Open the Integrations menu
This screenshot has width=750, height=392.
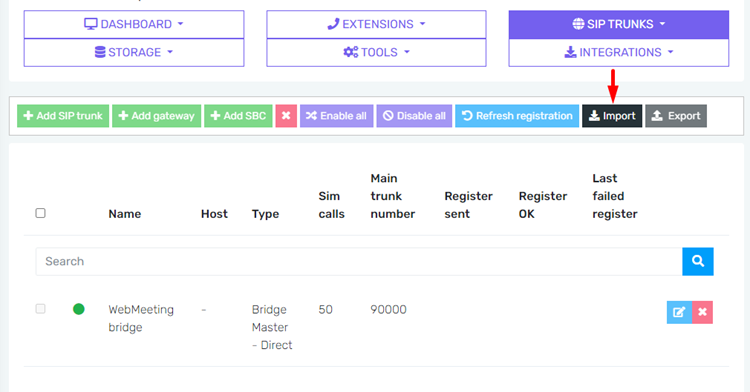(618, 52)
